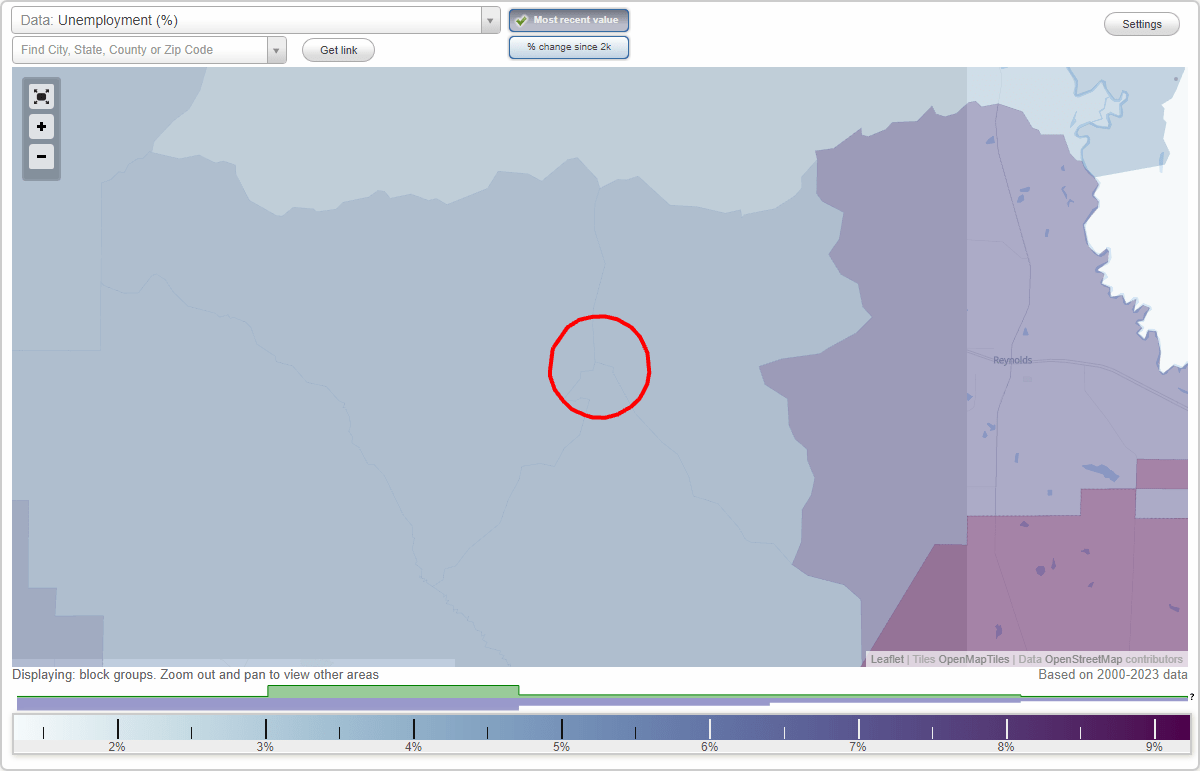Click the Get link button
This screenshot has width=1200, height=771.
[338, 50]
